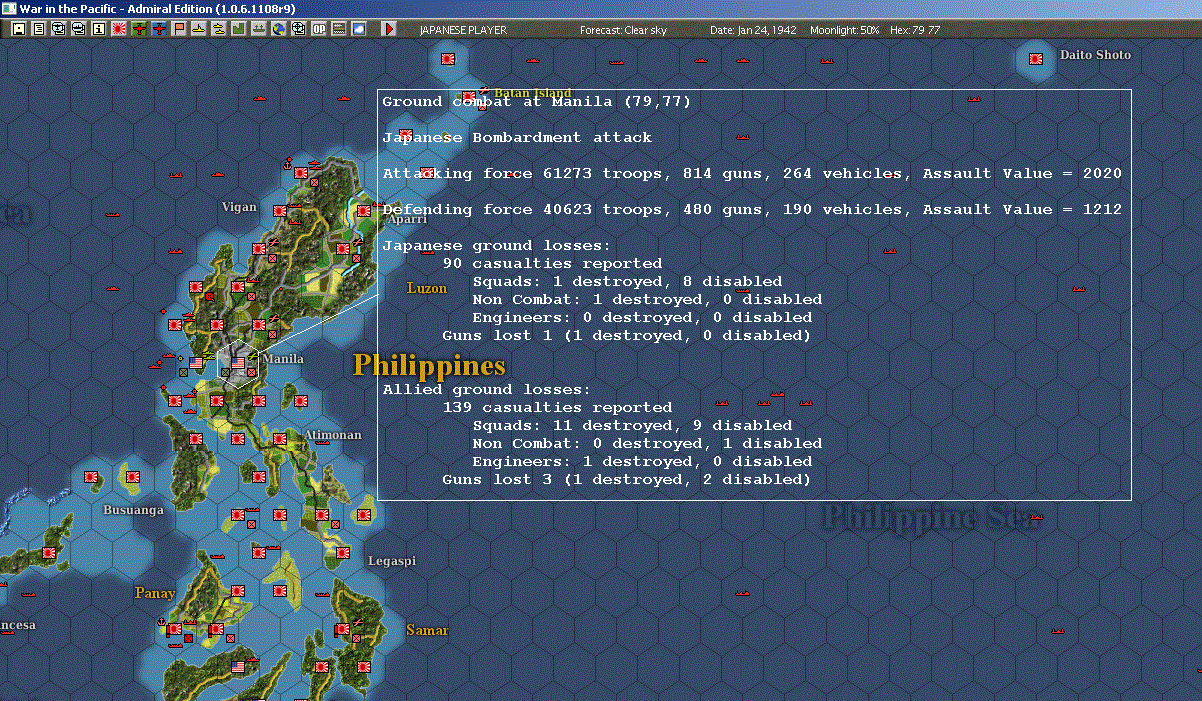Click the Daito Shoto label
Screen dimensions: 1202x701
click(x=1095, y=54)
